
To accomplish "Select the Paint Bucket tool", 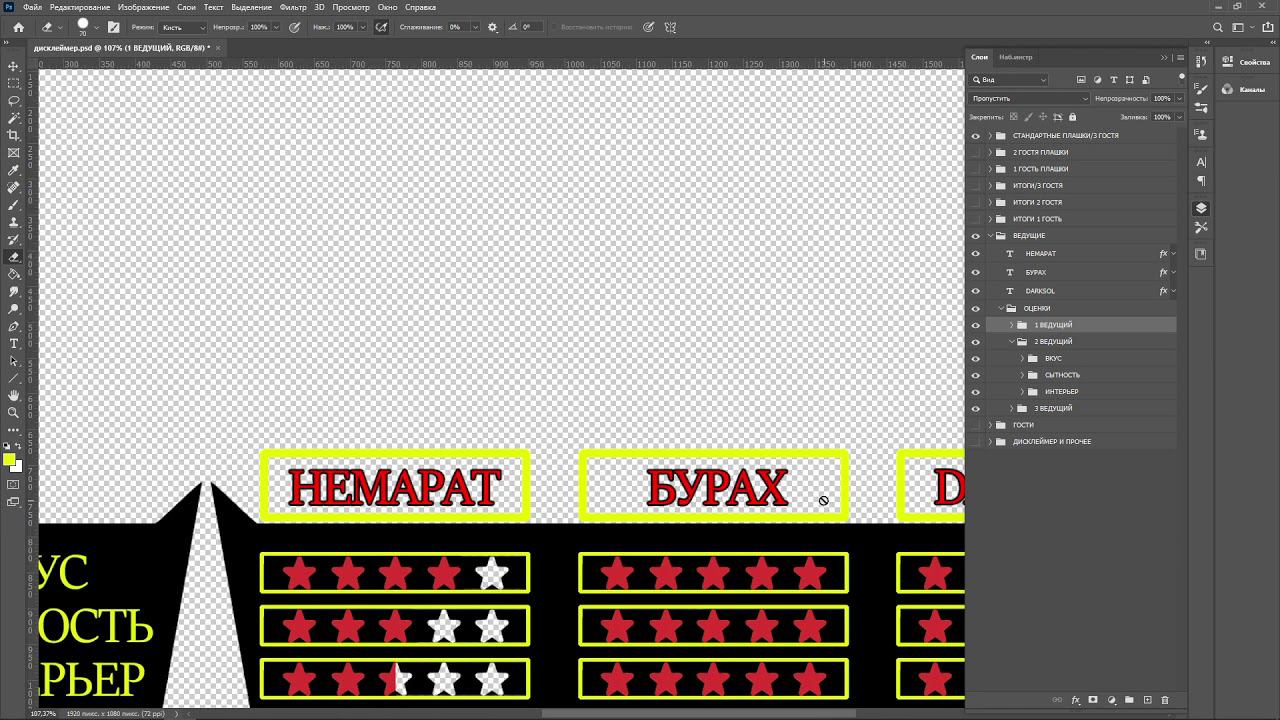I will click(x=14, y=274).
